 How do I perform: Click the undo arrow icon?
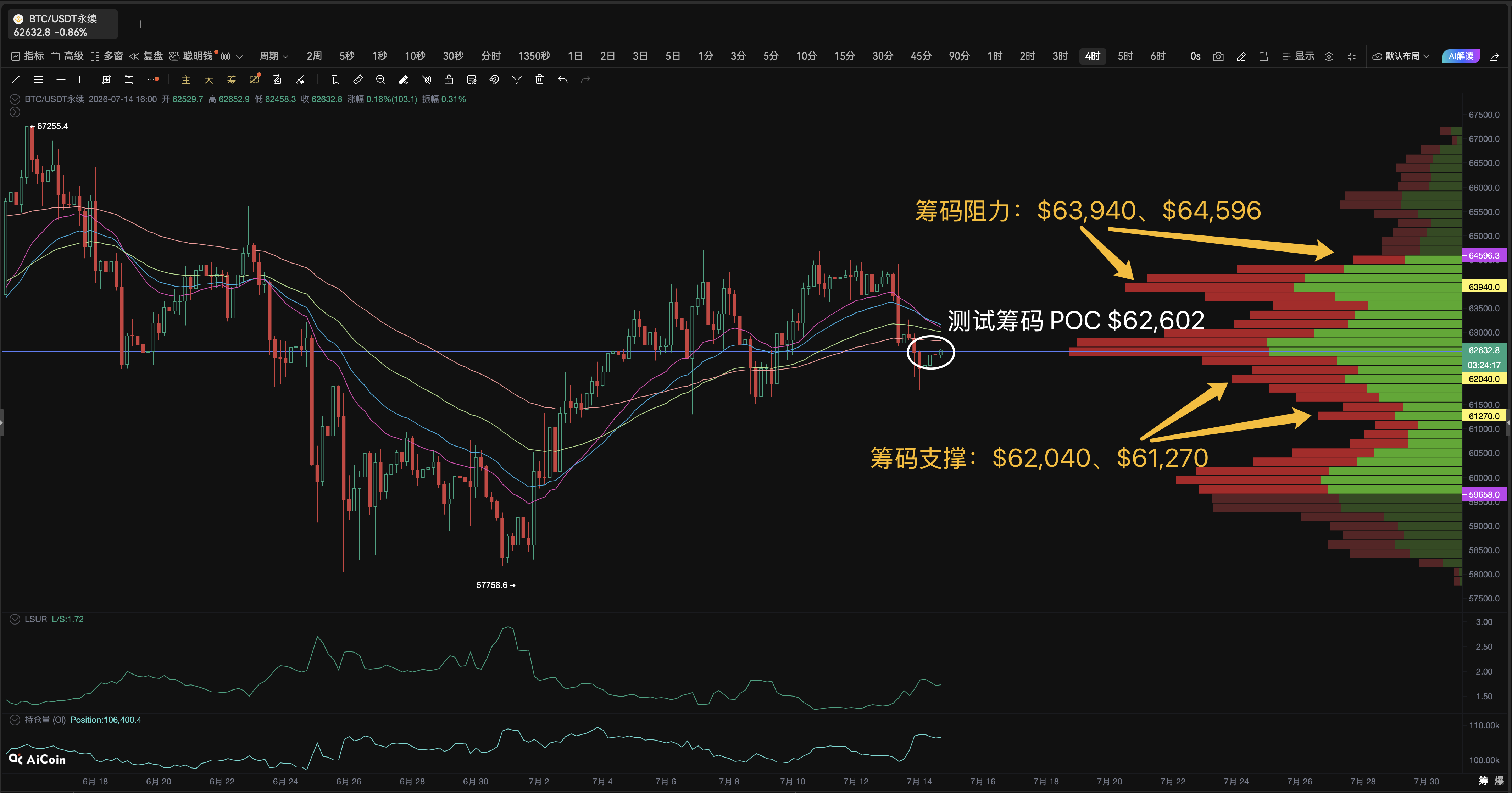click(562, 79)
